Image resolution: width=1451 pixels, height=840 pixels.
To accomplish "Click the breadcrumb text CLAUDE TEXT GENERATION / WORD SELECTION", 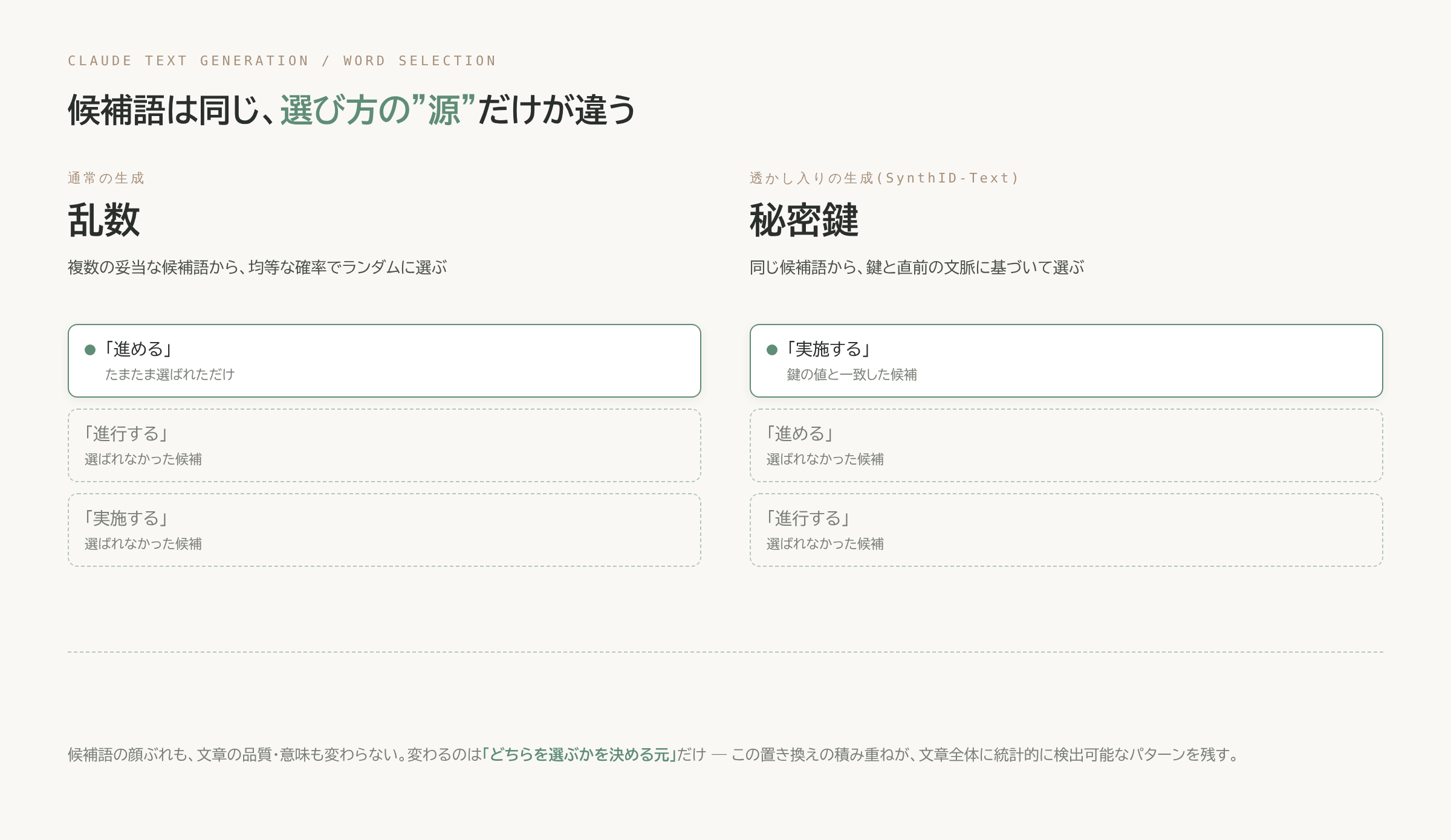I will (282, 61).
